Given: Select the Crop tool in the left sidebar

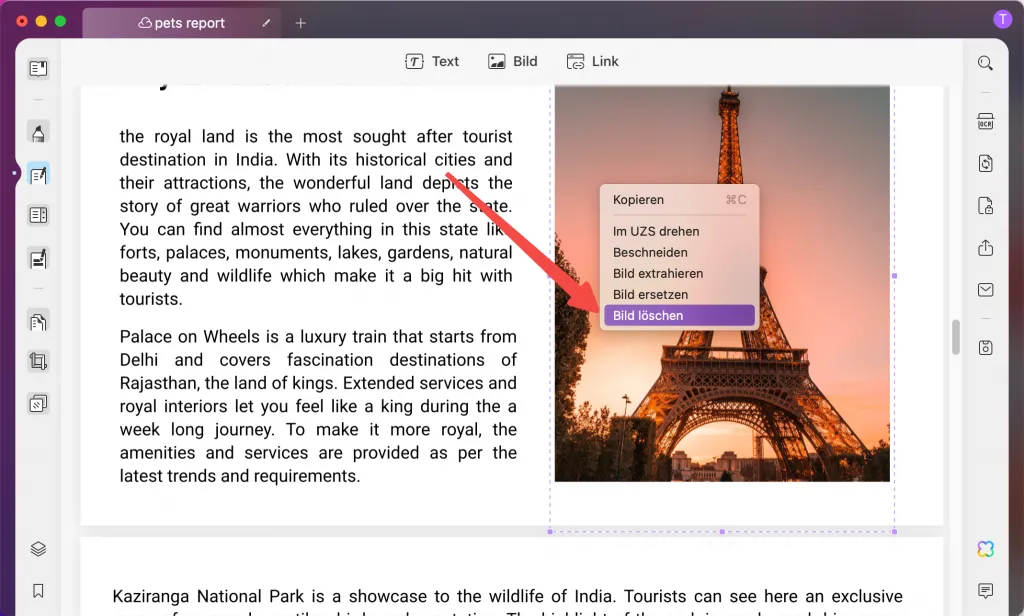Looking at the screenshot, I should point(38,361).
